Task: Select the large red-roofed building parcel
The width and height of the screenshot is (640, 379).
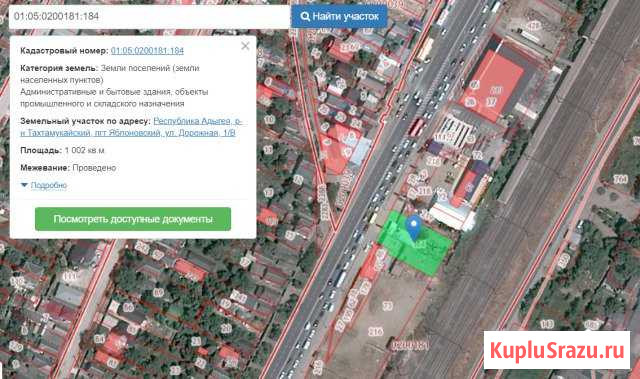Action: pos(493,85)
